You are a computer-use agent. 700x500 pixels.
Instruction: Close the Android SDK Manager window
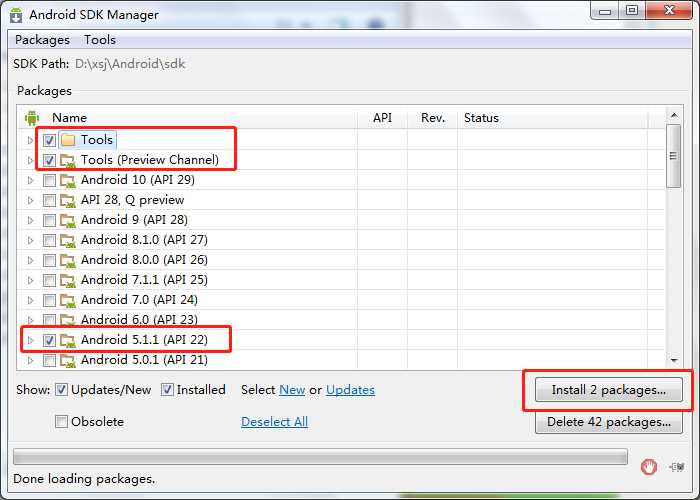click(x=669, y=11)
